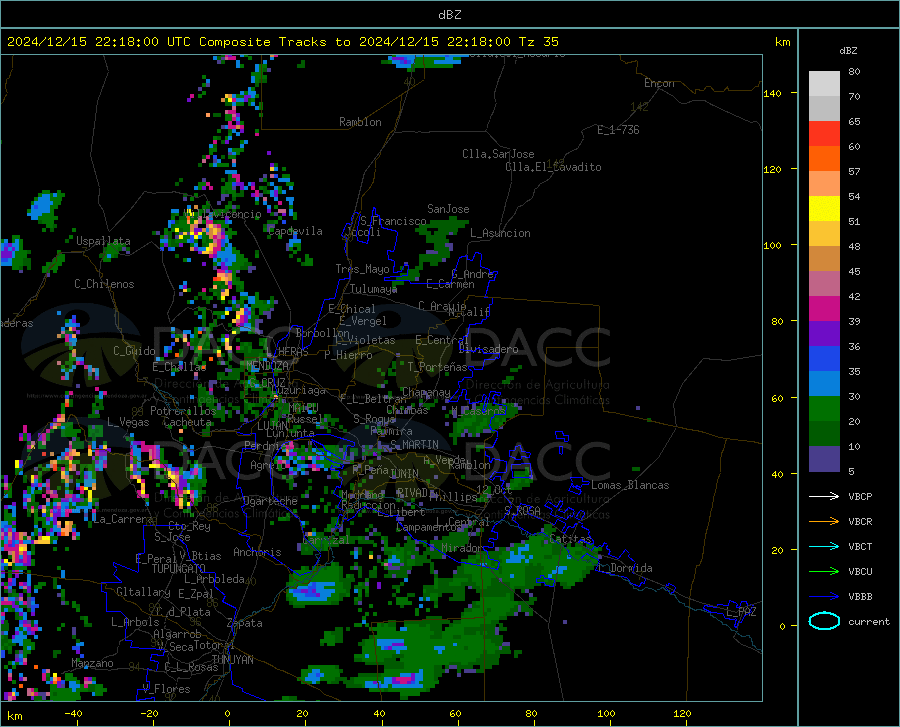Viewport: 900px width, 727px height.
Task: Click the Lomas_Blancas label
Action: click(x=630, y=485)
